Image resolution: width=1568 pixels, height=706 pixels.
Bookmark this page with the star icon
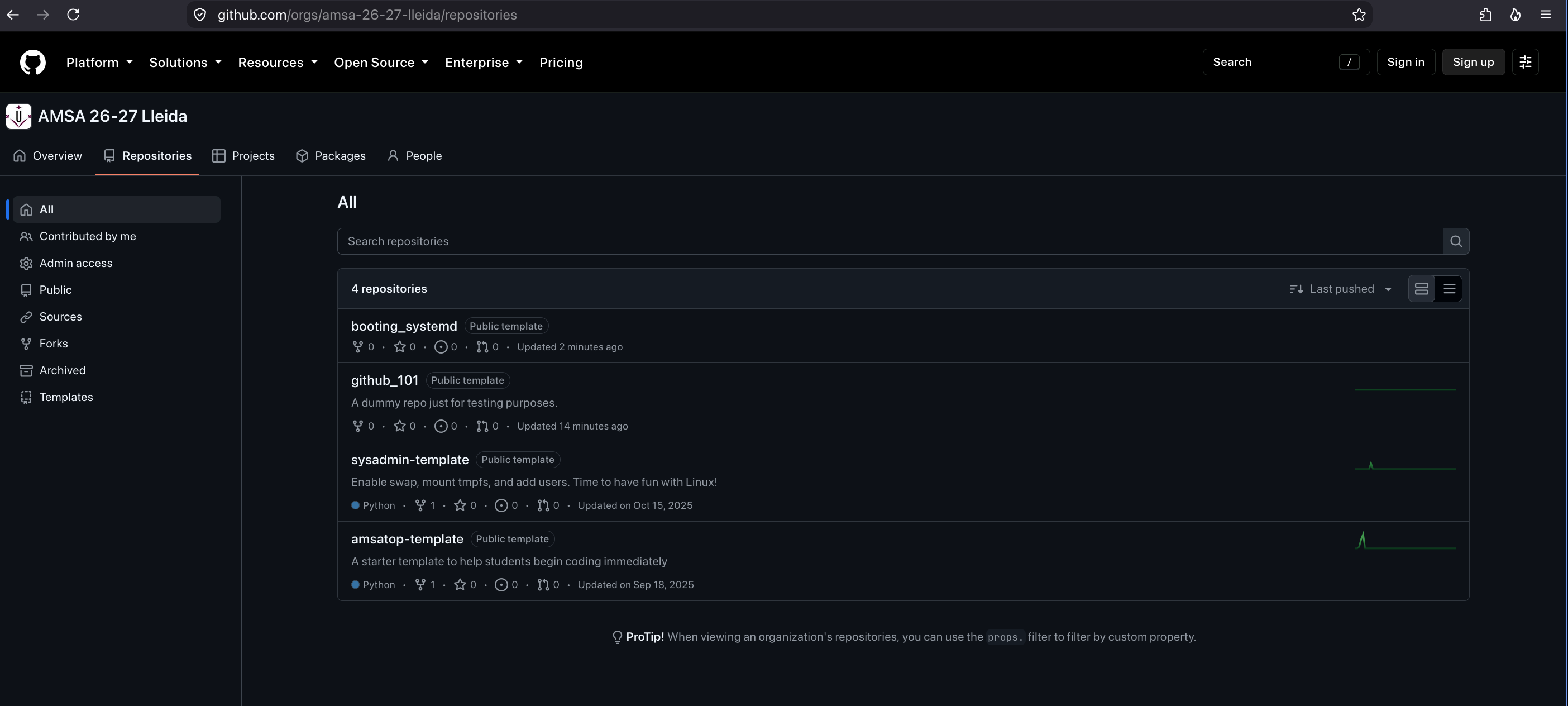pyautogui.click(x=1359, y=15)
